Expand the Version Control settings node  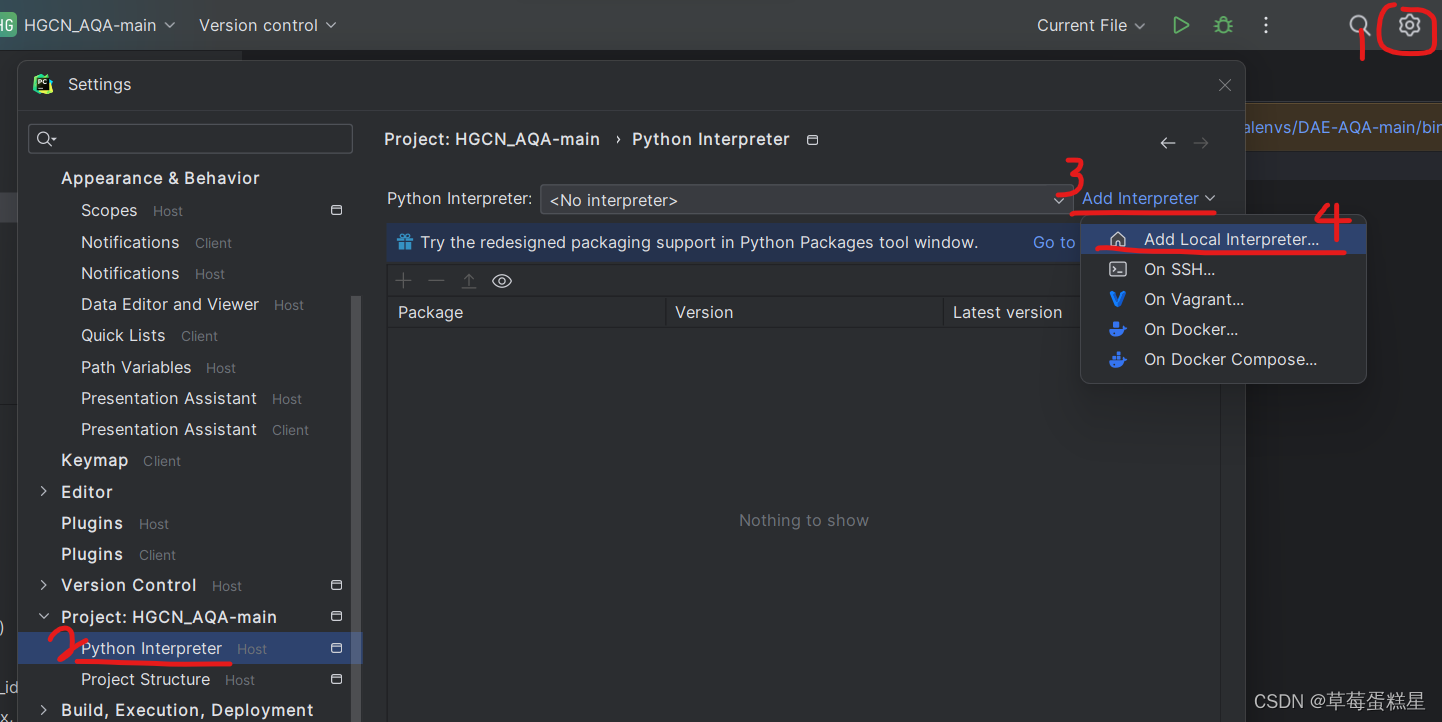pyautogui.click(x=43, y=585)
